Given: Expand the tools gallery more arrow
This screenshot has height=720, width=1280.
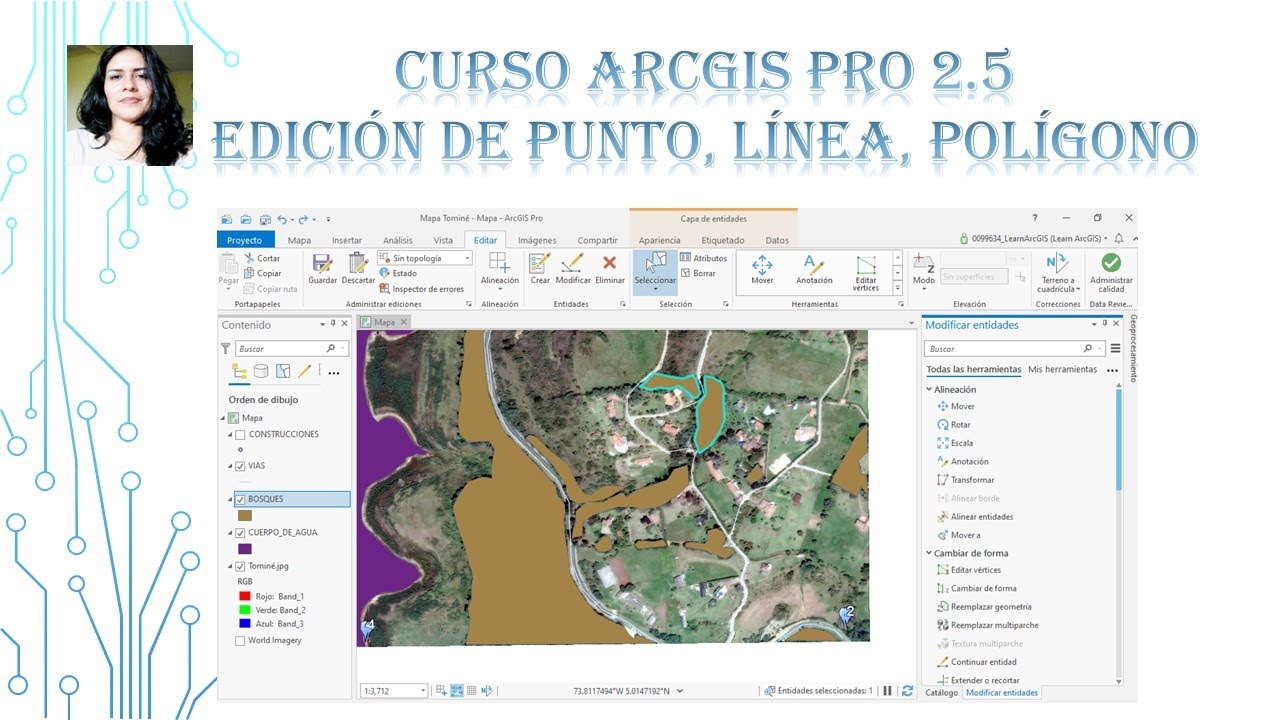Looking at the screenshot, I should (897, 288).
